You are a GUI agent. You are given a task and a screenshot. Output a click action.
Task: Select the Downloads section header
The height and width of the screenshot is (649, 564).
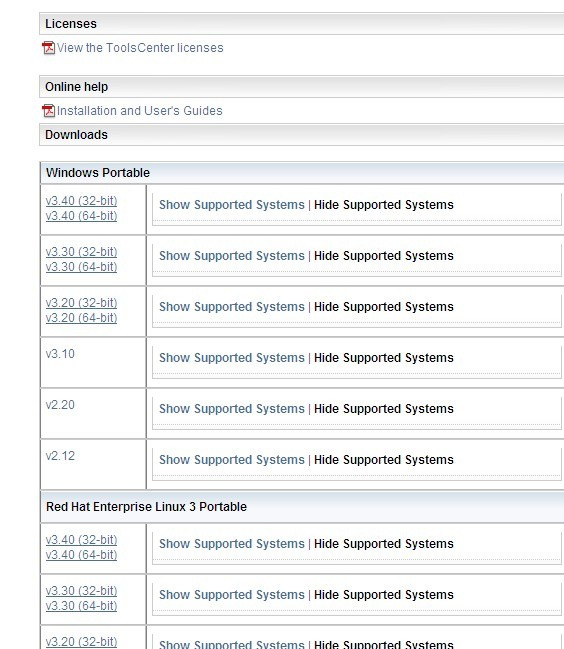[x=302, y=135]
